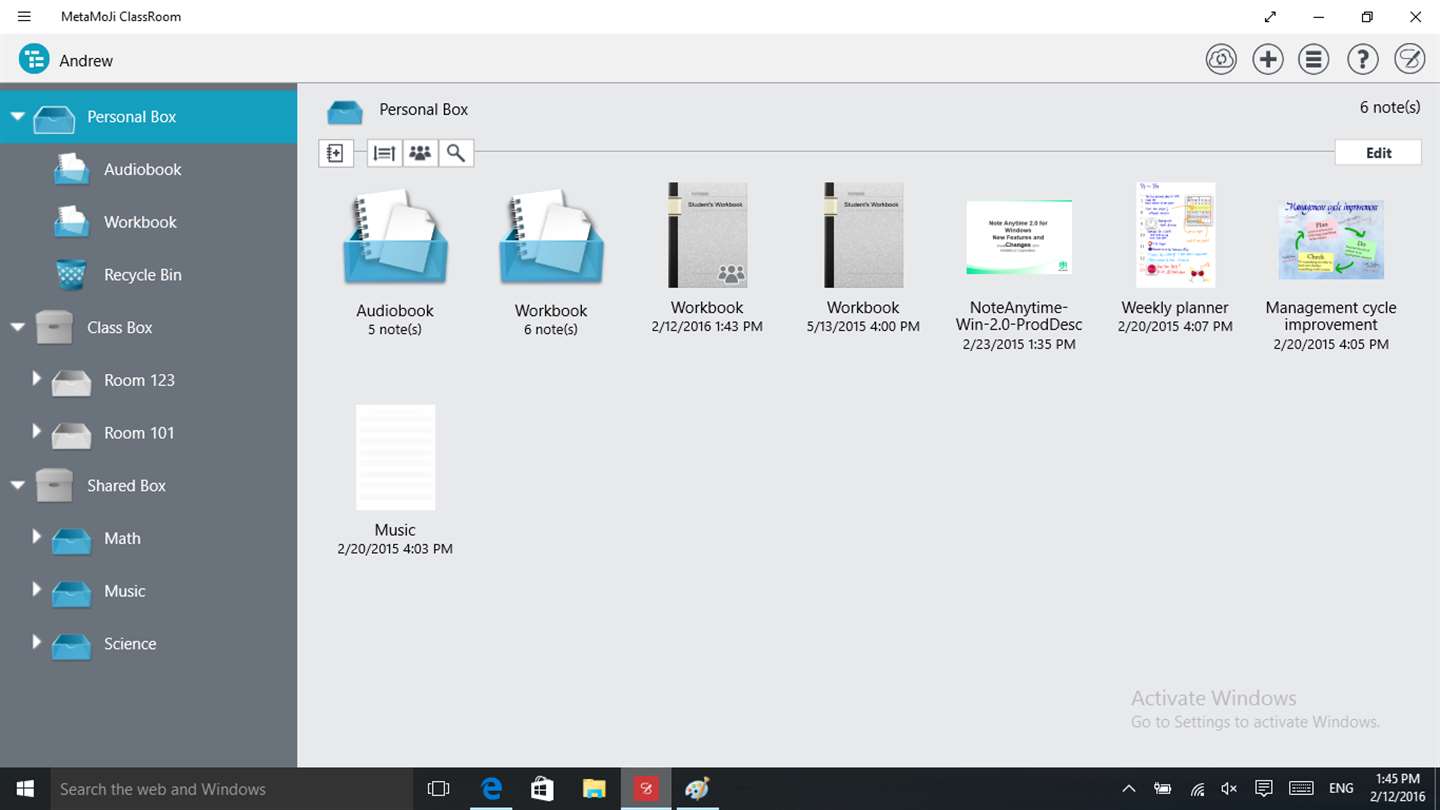The height and width of the screenshot is (810, 1440).
Task: Expand Room 101 arrow
Action: click(36, 431)
